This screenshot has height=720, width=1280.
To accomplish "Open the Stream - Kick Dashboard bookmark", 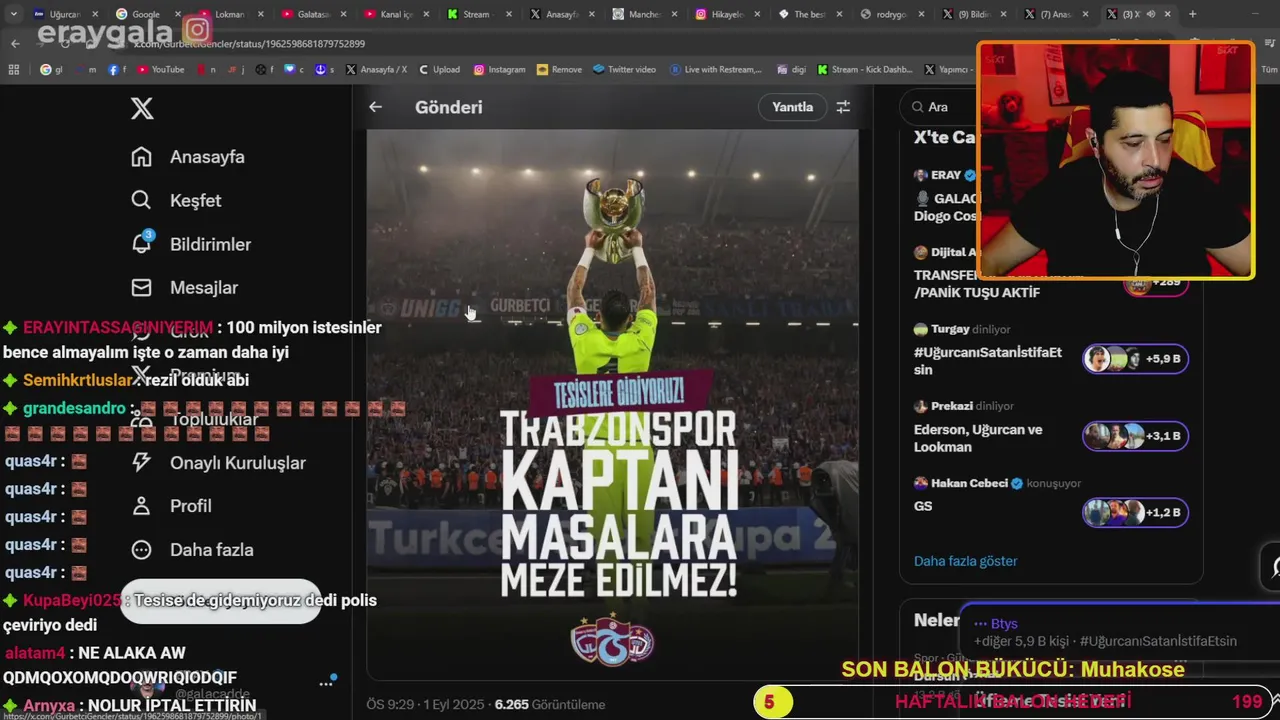I will coord(865,69).
